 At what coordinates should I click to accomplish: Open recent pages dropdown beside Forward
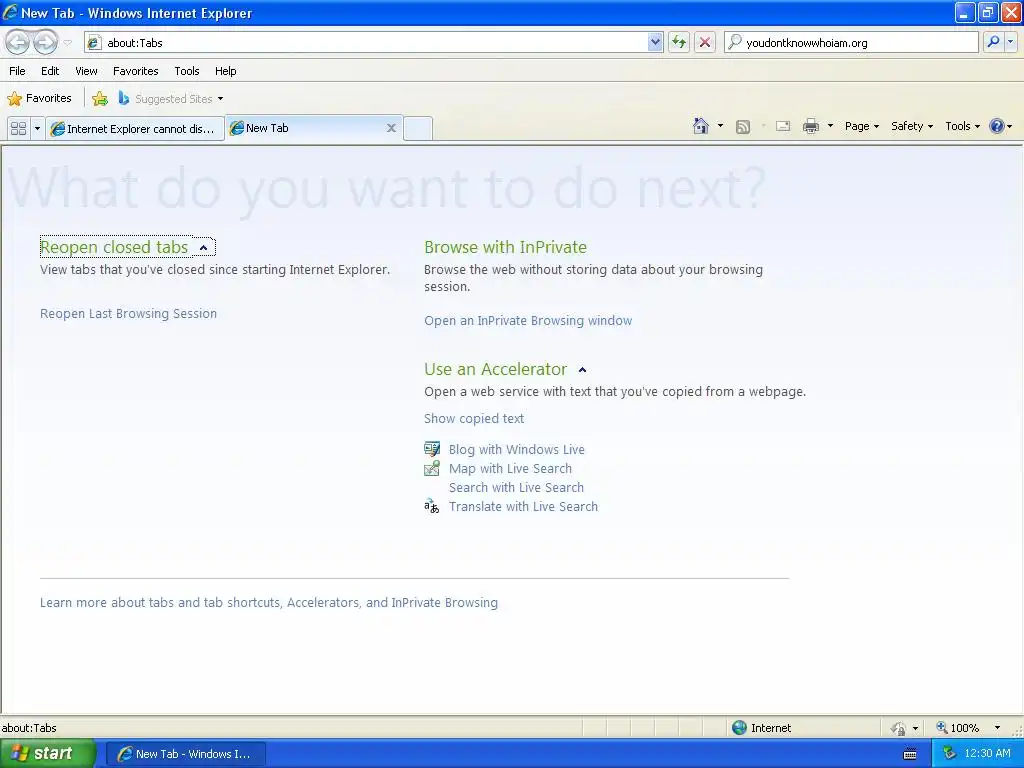point(67,43)
